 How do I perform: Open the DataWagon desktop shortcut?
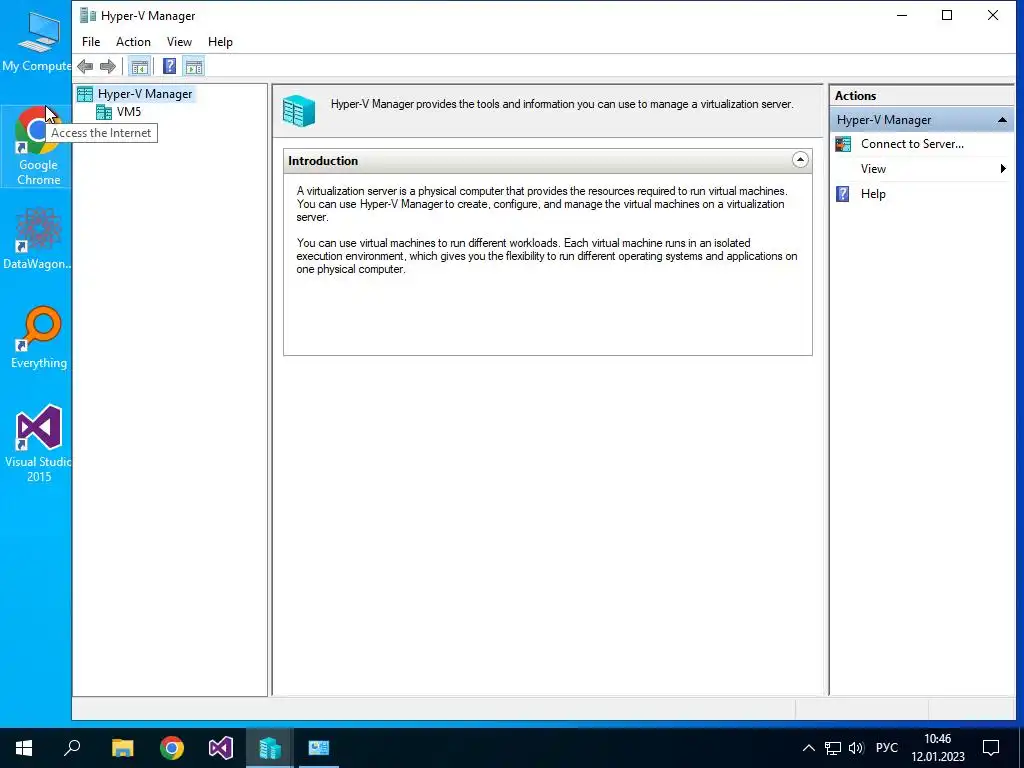pyautogui.click(x=37, y=239)
